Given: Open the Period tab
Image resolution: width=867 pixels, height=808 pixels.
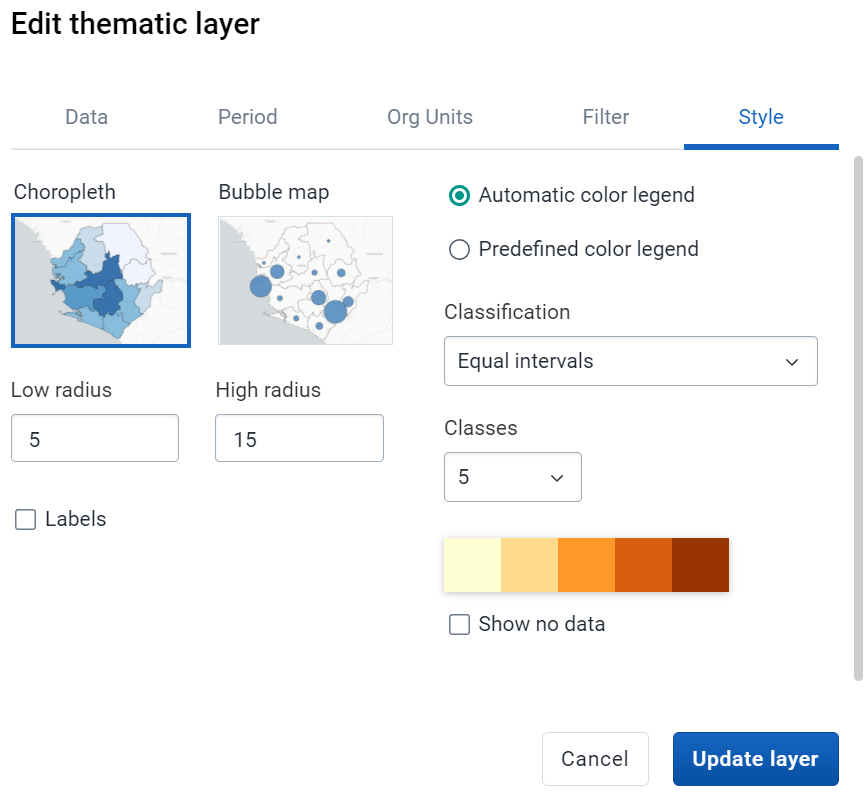Looking at the screenshot, I should click(248, 117).
